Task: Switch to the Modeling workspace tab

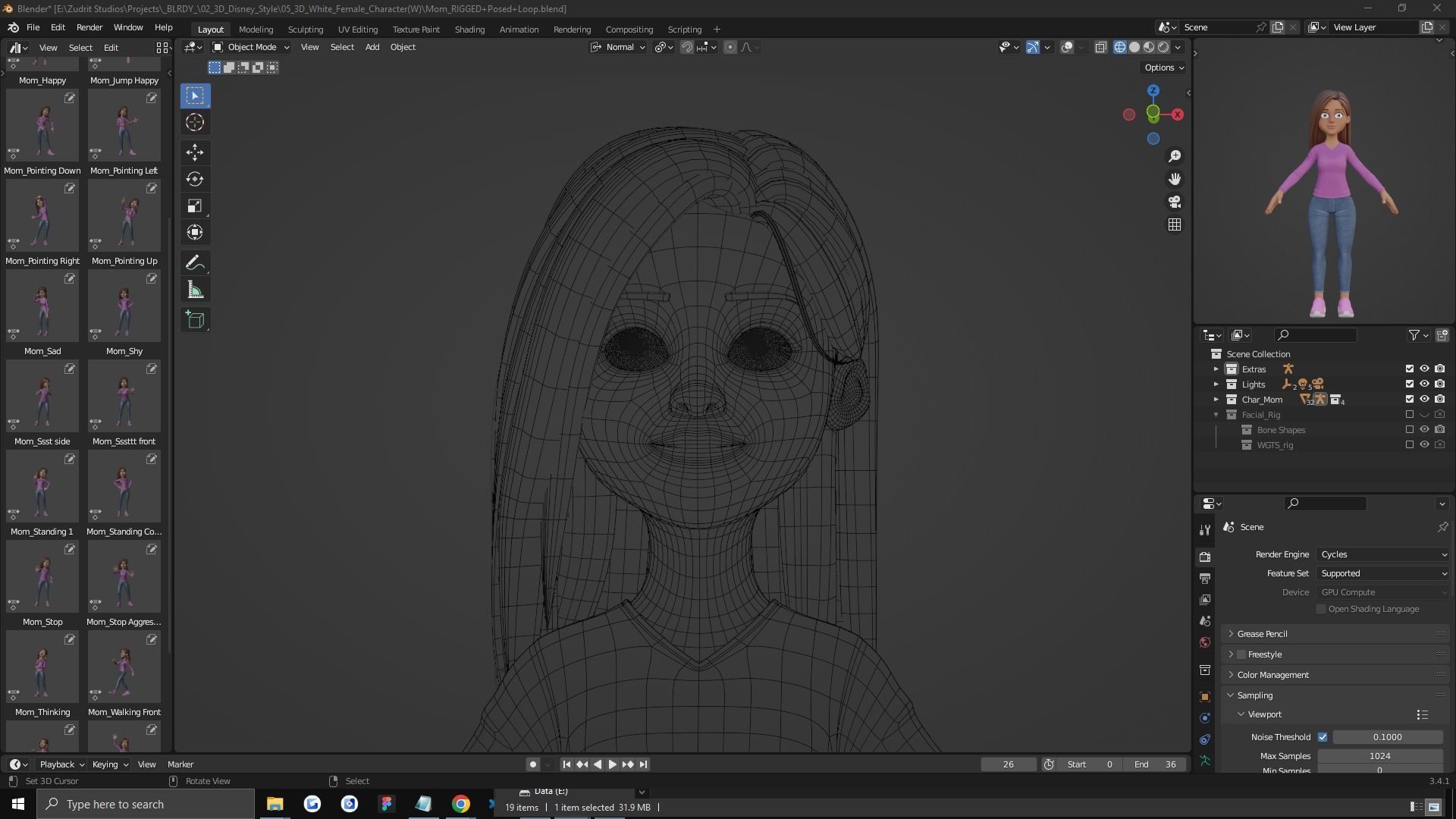Action: click(x=256, y=30)
